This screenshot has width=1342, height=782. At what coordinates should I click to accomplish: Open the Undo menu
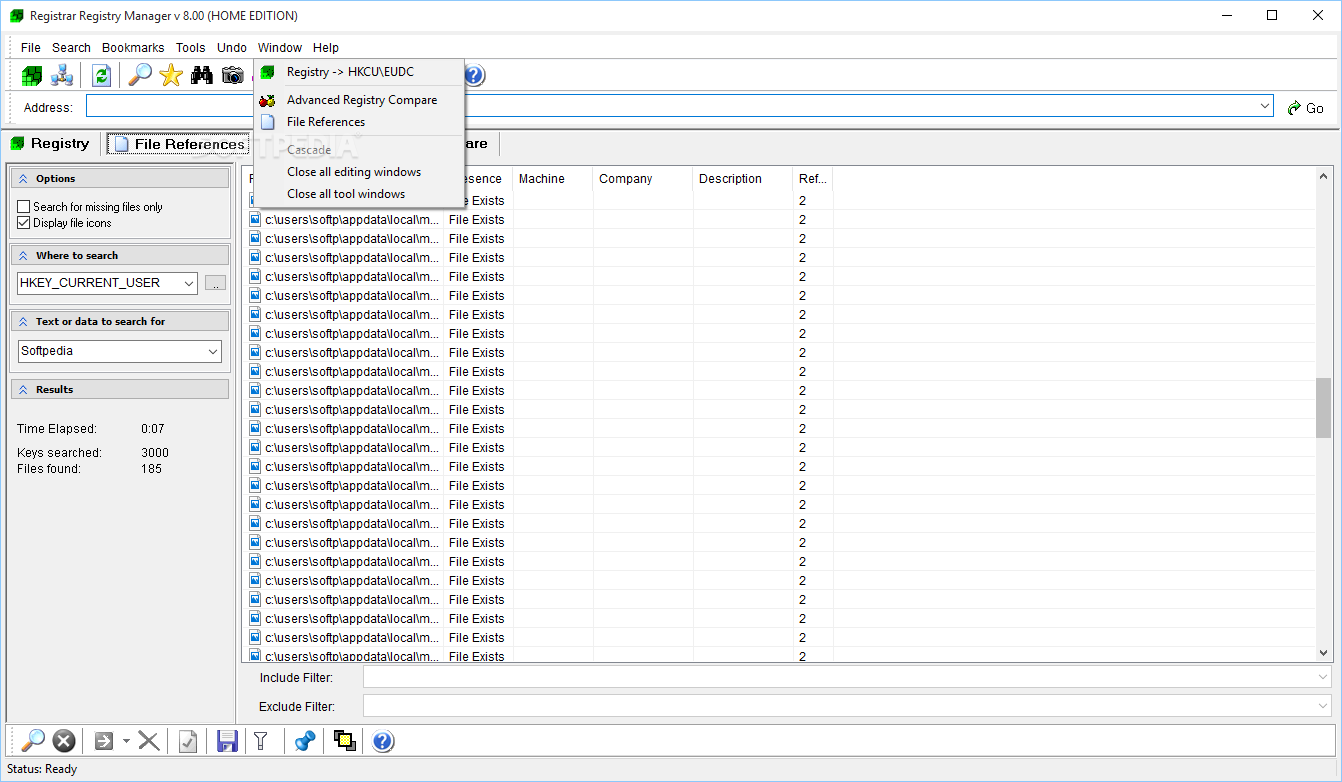click(232, 47)
